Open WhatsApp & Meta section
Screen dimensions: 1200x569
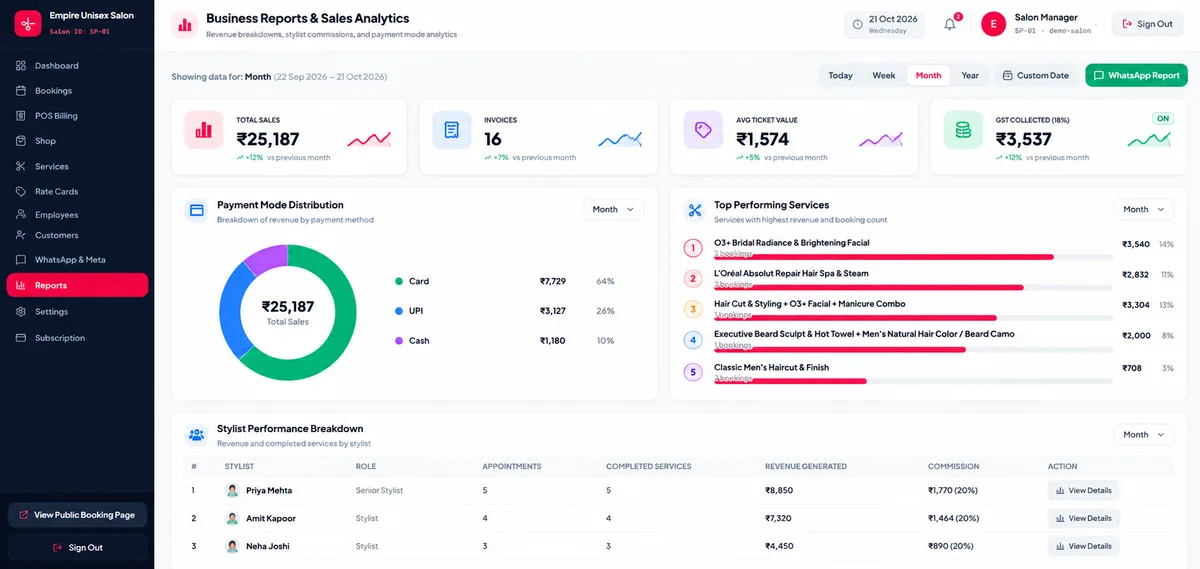click(x=77, y=260)
